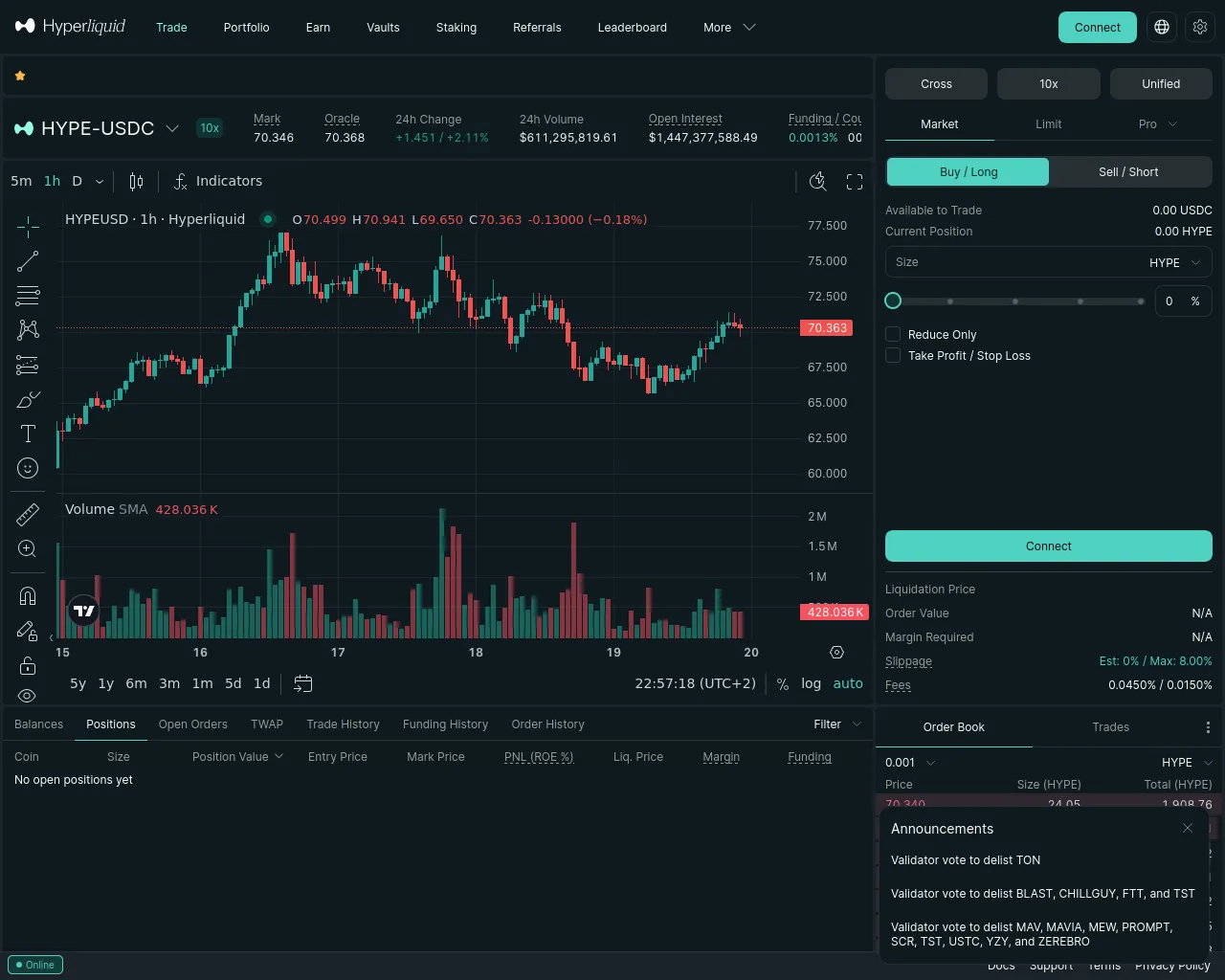Select the forecasting and measurement tool
Screen dimensions: 1225x980
tap(28, 365)
